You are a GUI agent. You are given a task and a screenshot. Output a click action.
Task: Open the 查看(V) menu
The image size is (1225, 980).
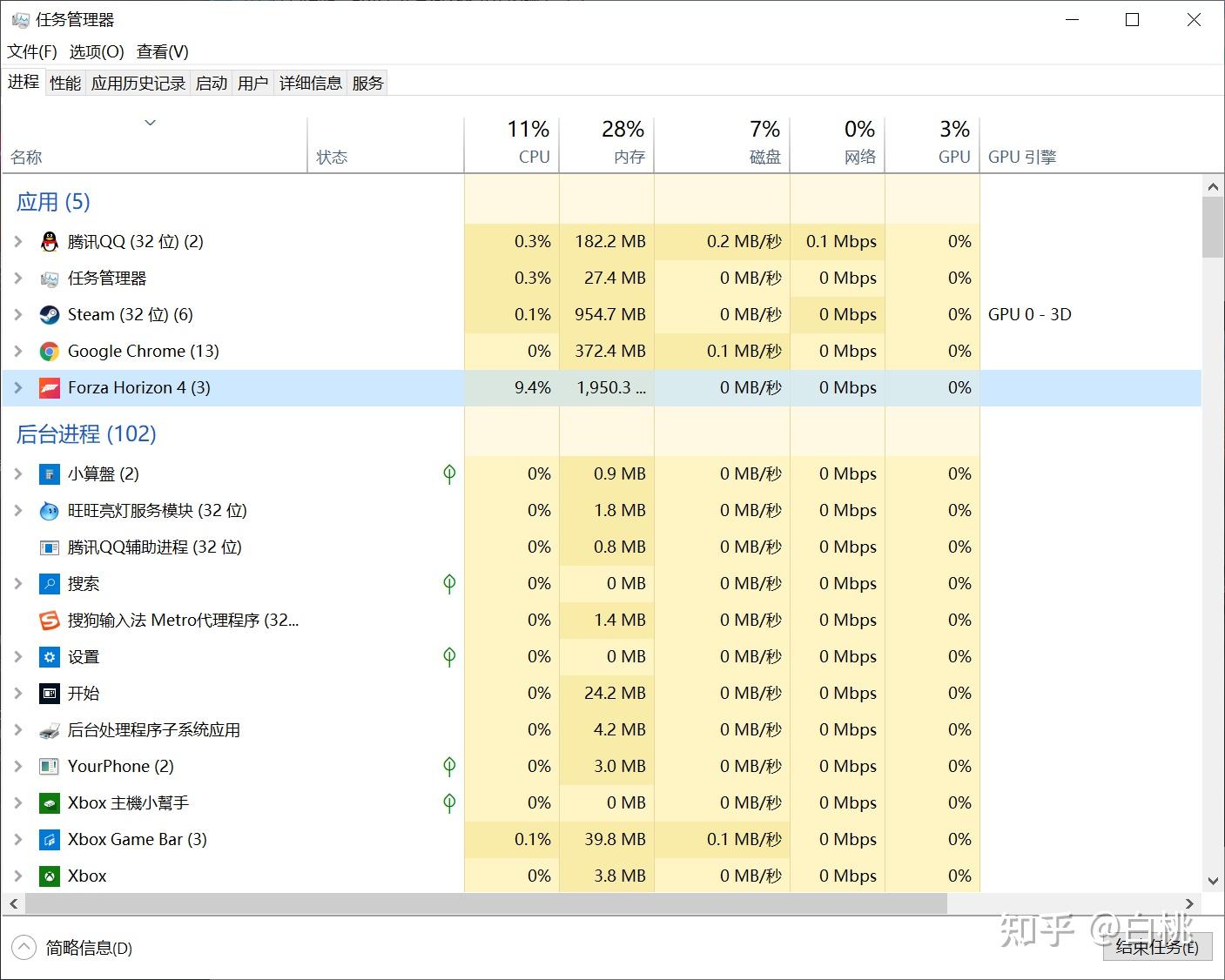tap(162, 51)
